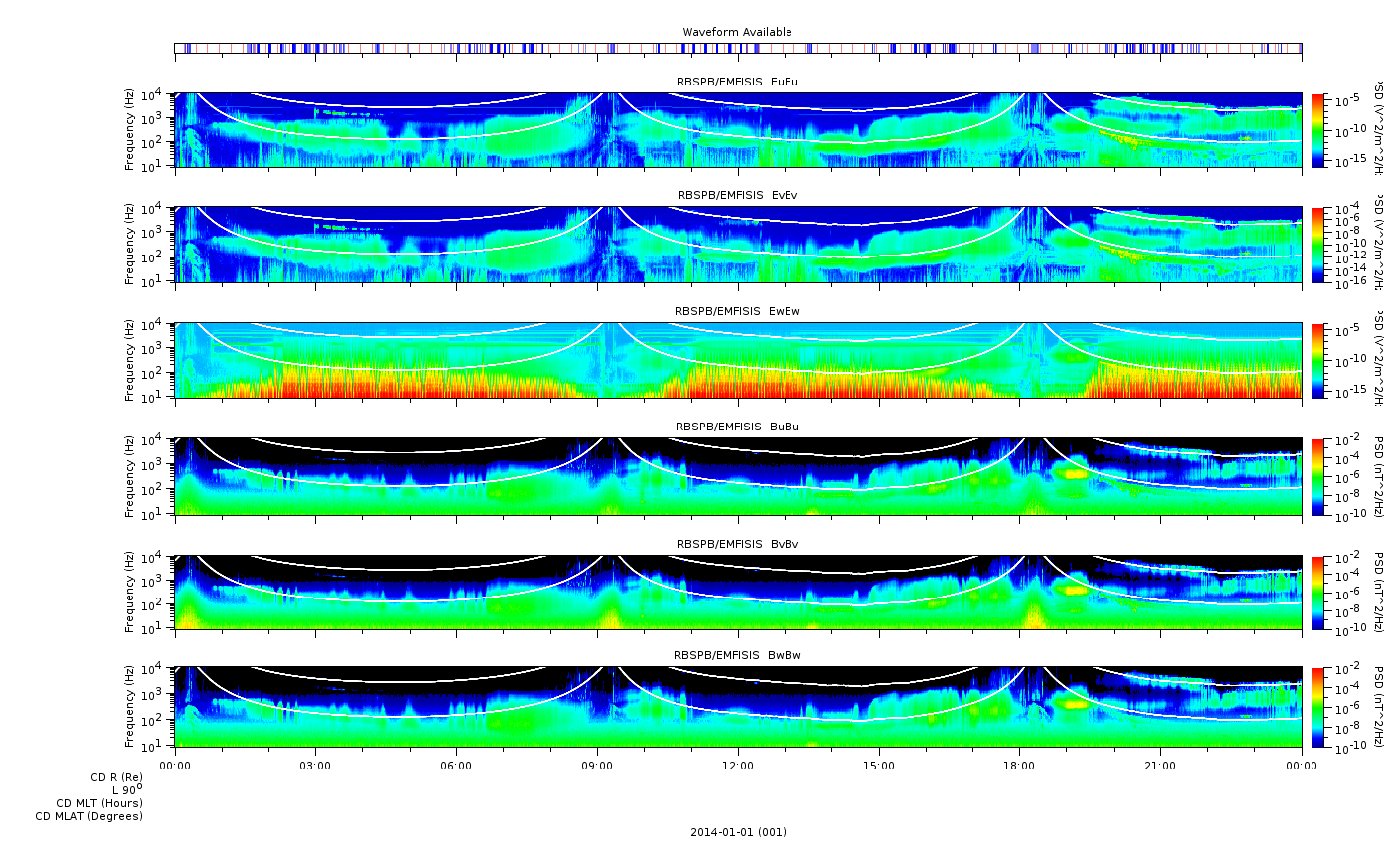1400x854 pixels.
Task: Click the BwBw spectrogram panel
Action: [737, 707]
